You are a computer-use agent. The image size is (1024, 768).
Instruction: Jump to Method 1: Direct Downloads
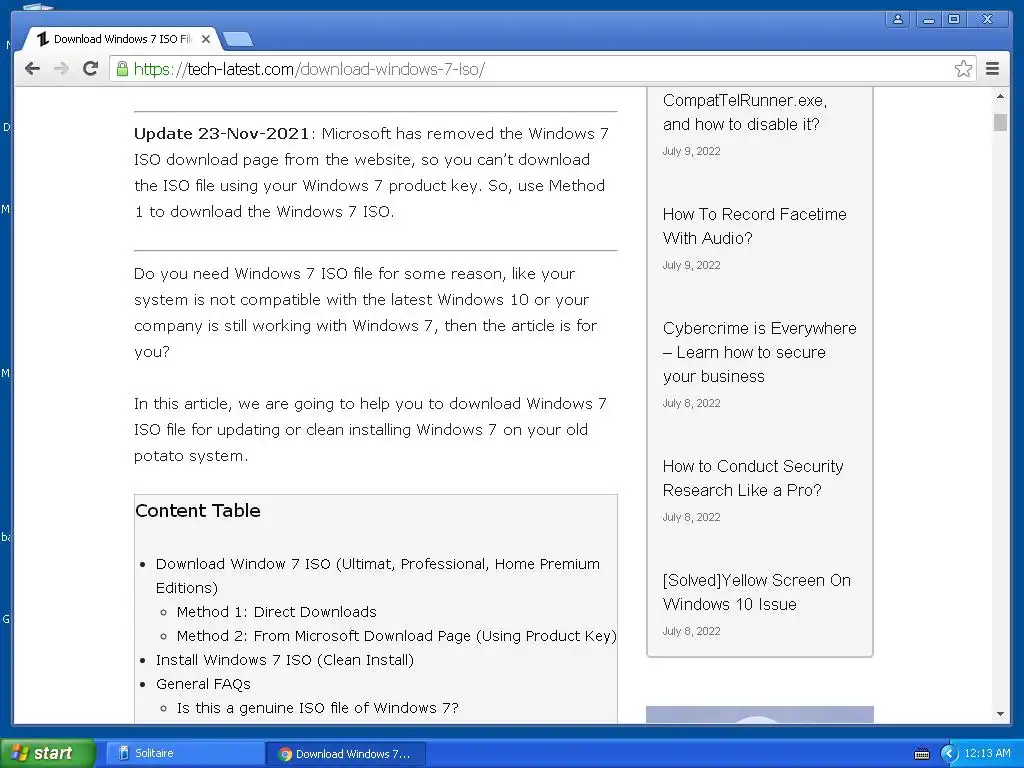click(x=276, y=612)
